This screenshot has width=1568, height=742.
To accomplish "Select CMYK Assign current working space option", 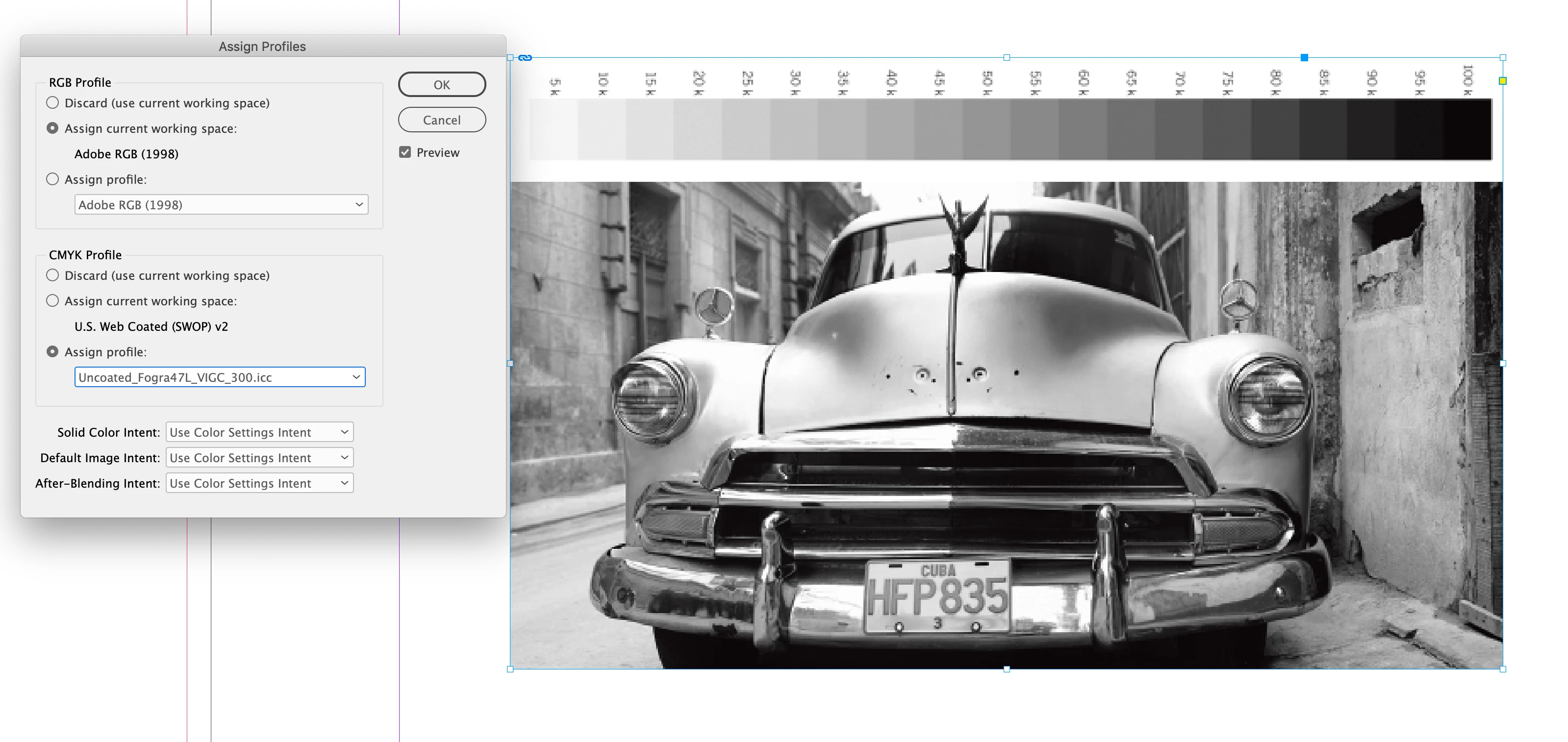I will [53, 301].
